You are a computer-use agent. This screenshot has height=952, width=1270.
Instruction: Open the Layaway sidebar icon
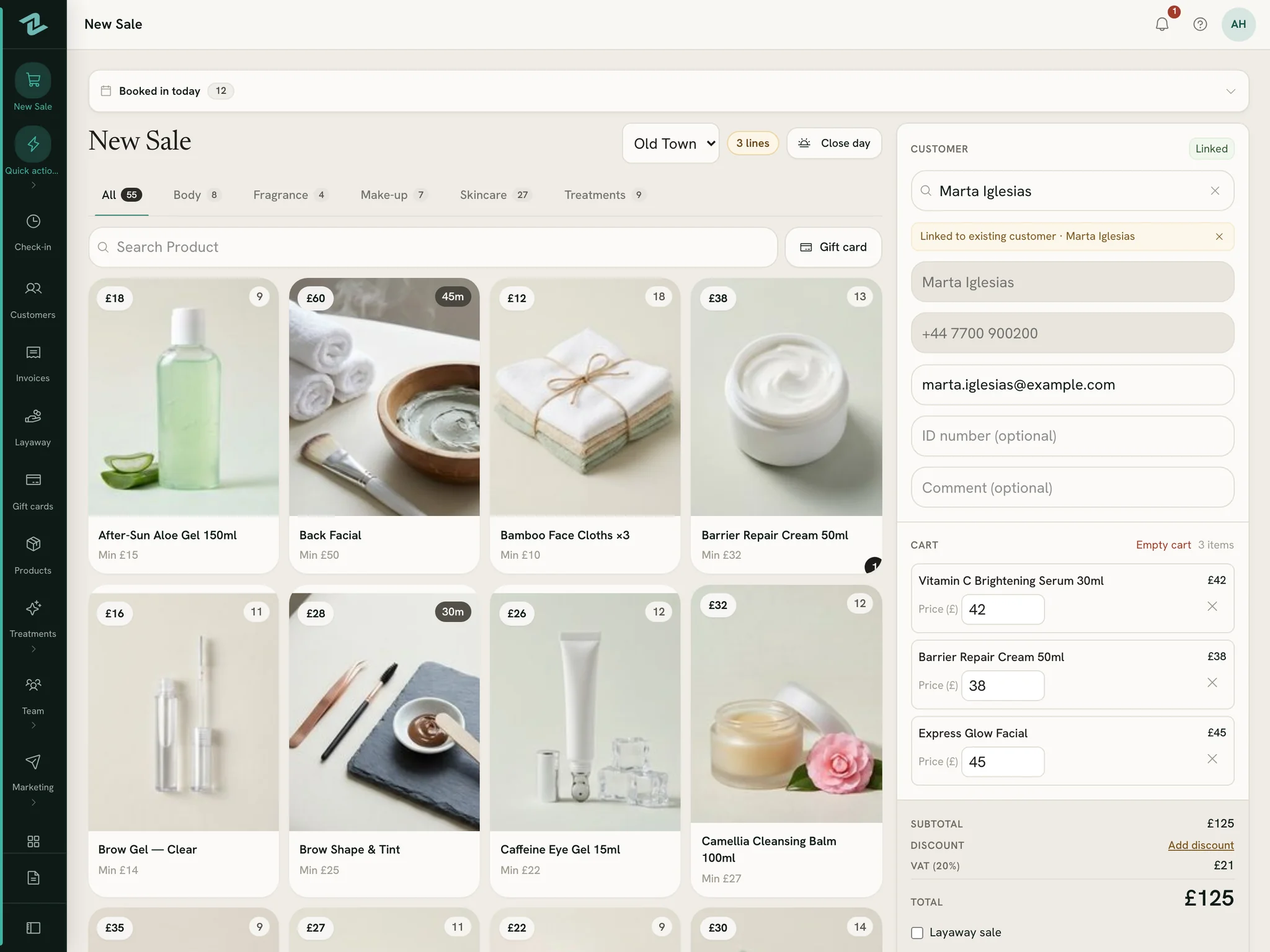(33, 416)
